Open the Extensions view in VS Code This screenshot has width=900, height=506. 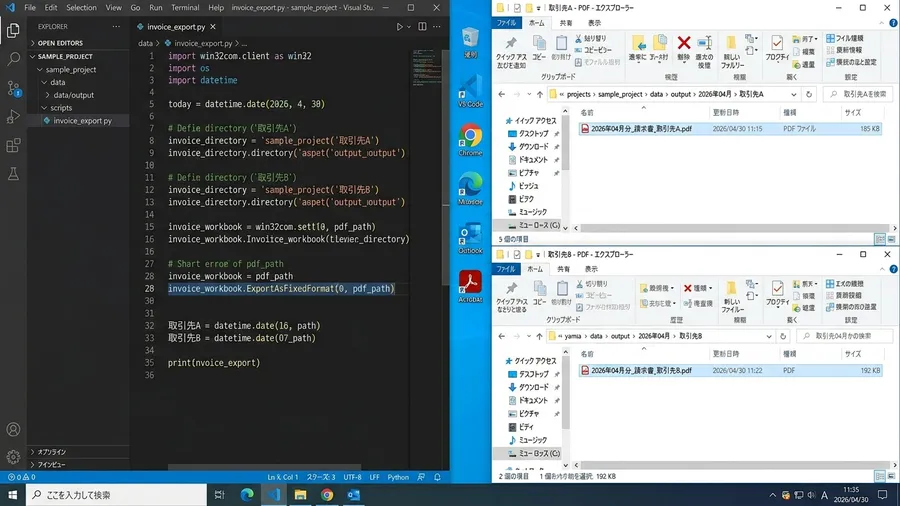(x=13, y=145)
